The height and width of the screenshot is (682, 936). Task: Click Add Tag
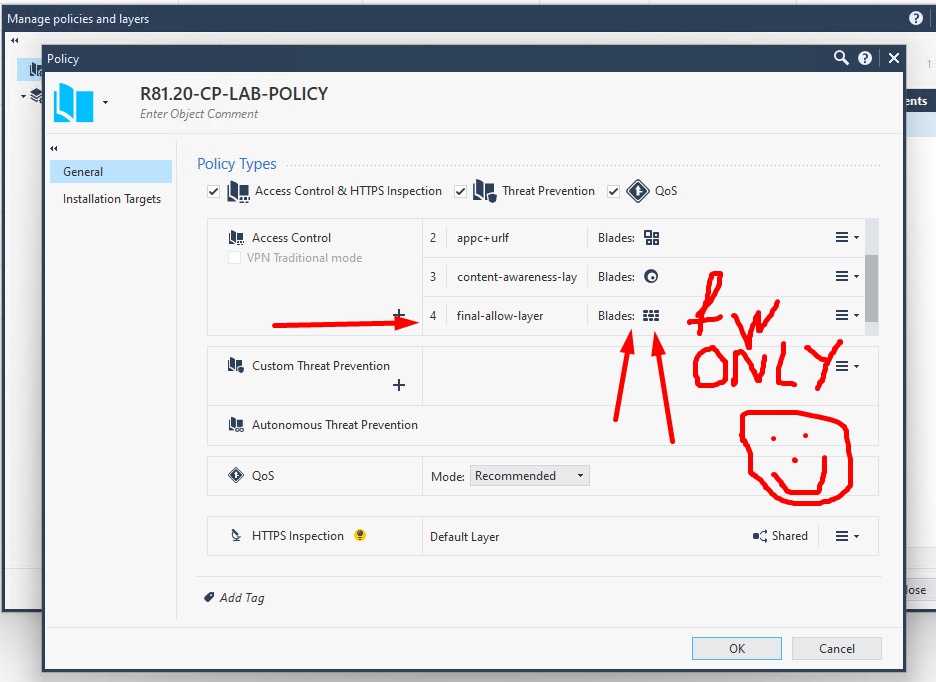pyautogui.click(x=242, y=598)
